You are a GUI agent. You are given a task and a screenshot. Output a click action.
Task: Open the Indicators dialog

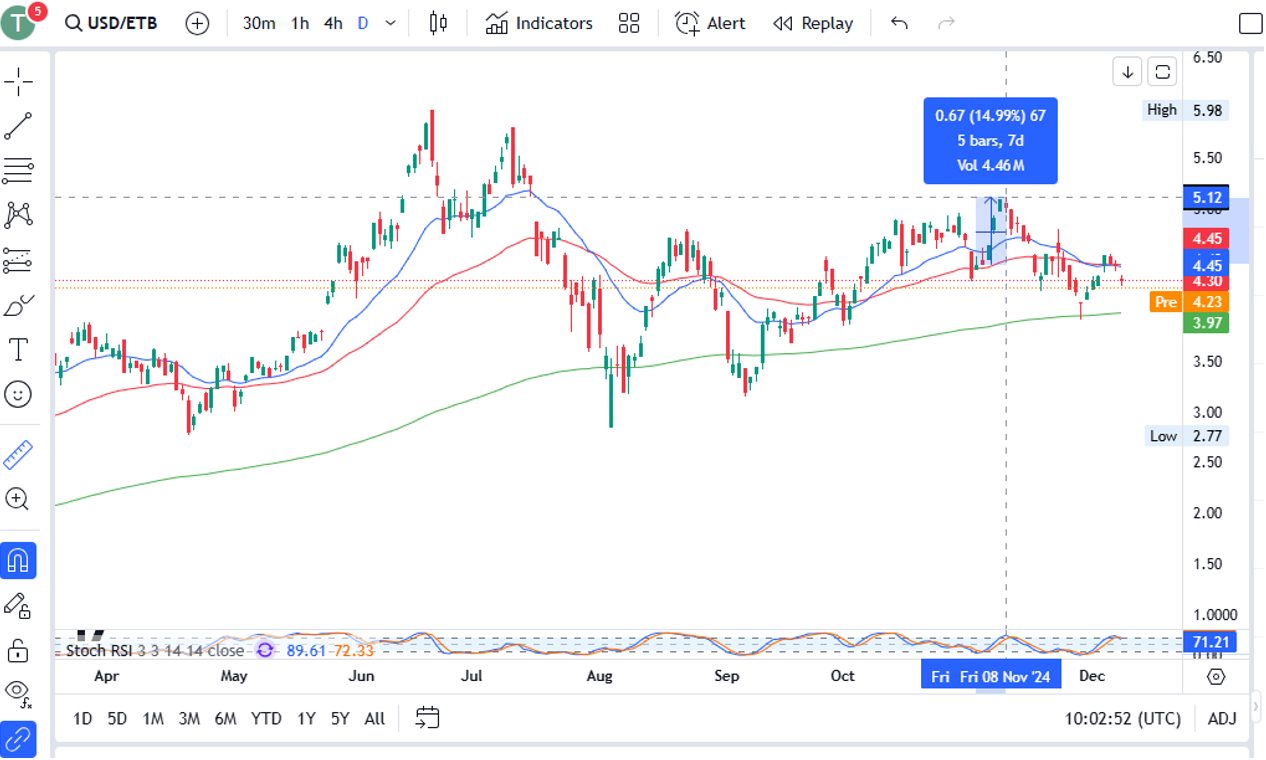[x=539, y=23]
